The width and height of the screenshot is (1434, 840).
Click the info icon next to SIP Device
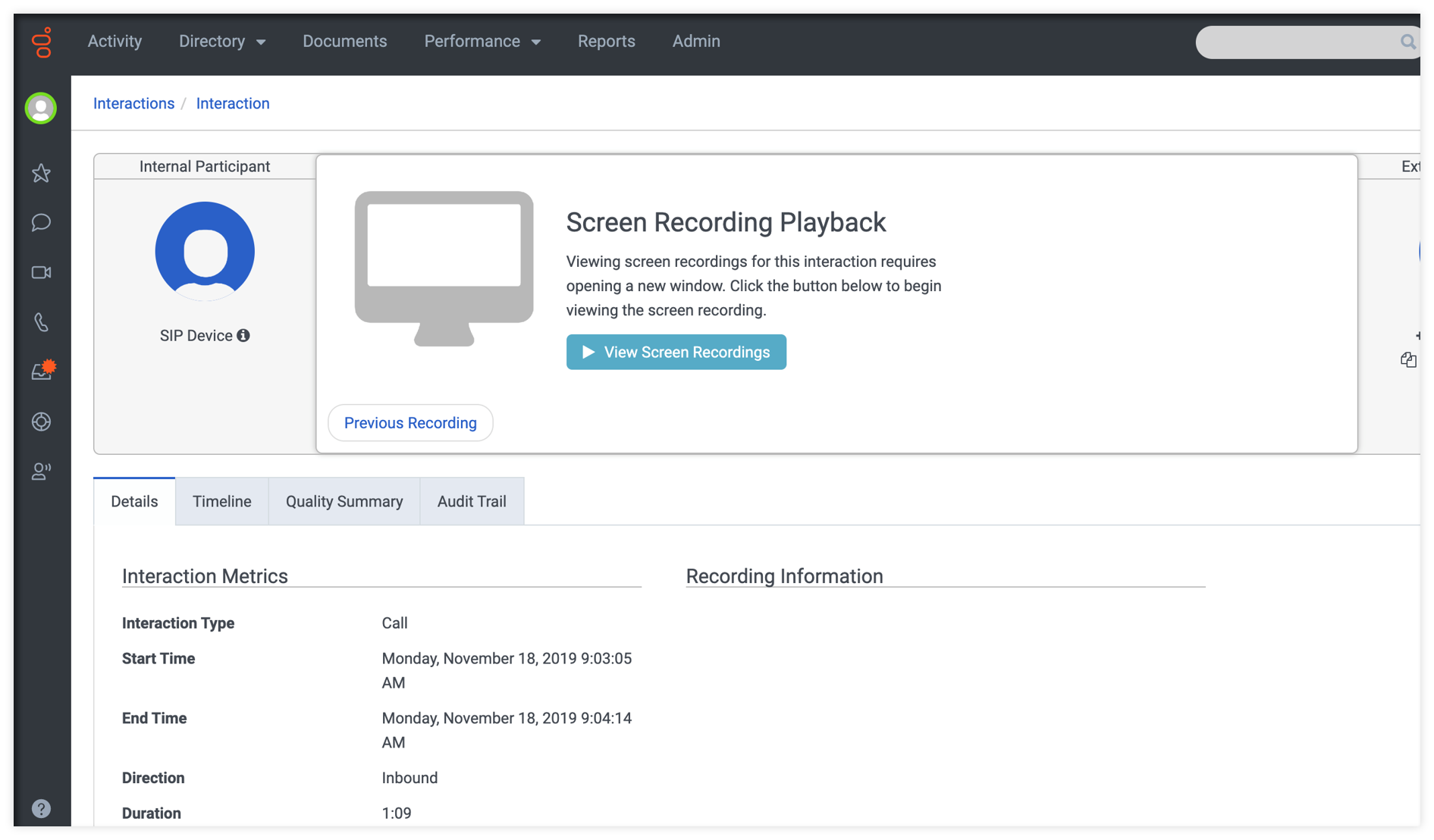tap(243, 335)
